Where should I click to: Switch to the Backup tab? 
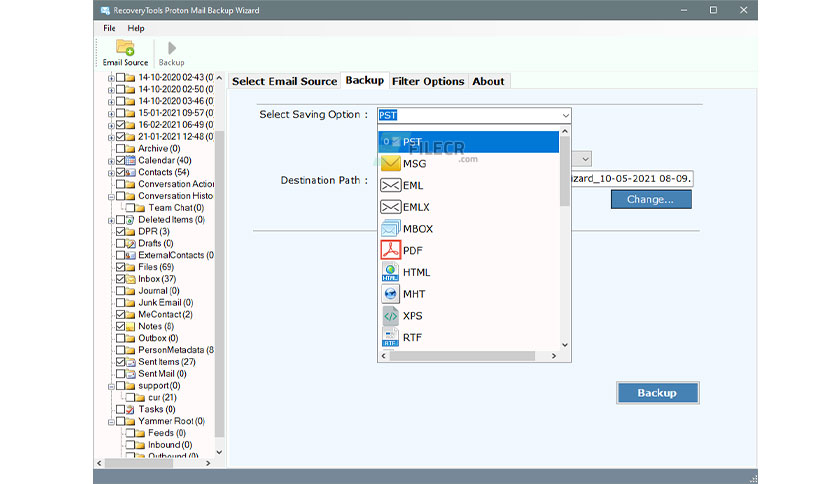[365, 80]
